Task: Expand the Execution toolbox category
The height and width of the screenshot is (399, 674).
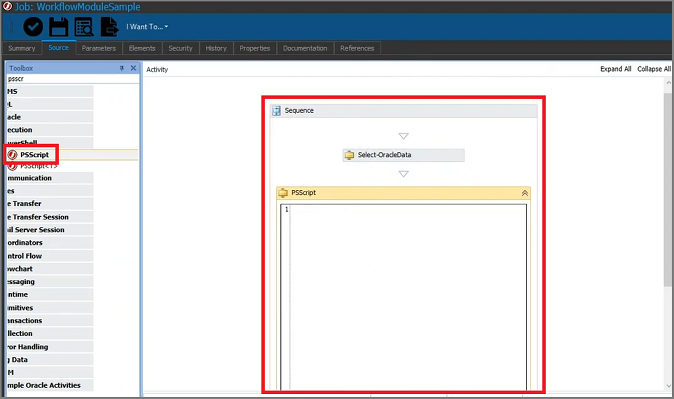Action: [50, 130]
